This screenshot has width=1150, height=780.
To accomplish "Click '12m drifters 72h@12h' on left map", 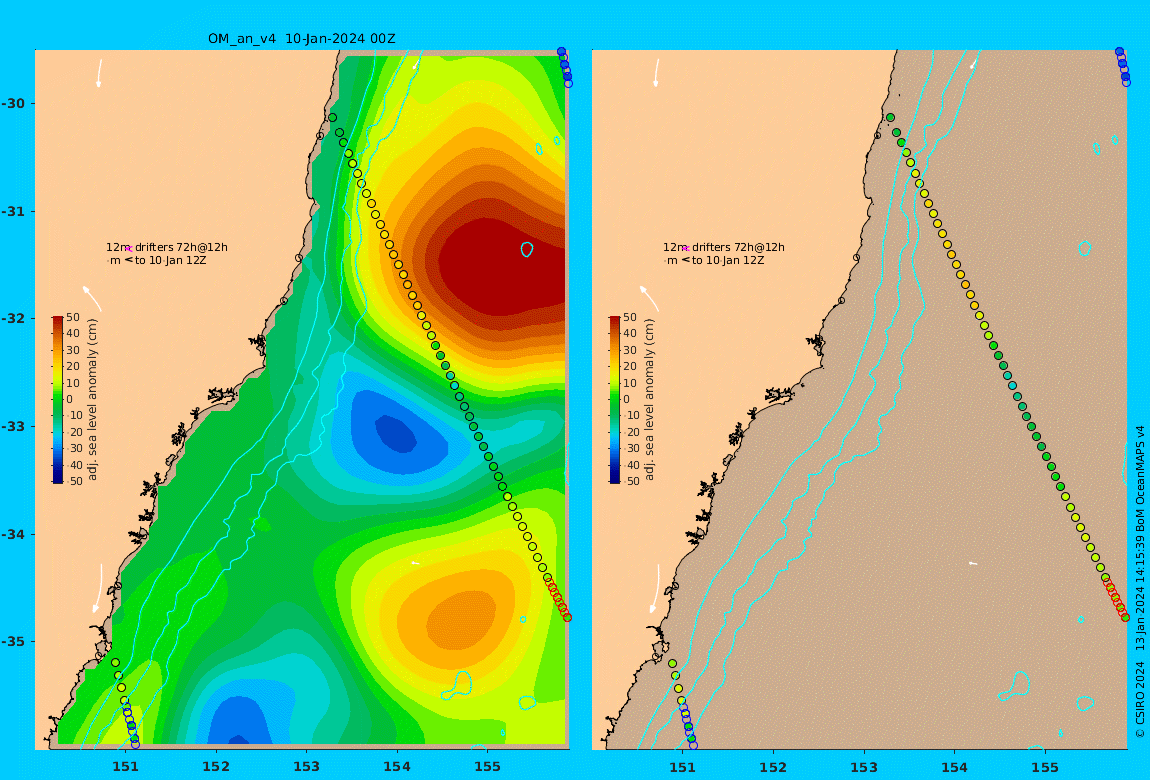I will (x=166, y=248).
